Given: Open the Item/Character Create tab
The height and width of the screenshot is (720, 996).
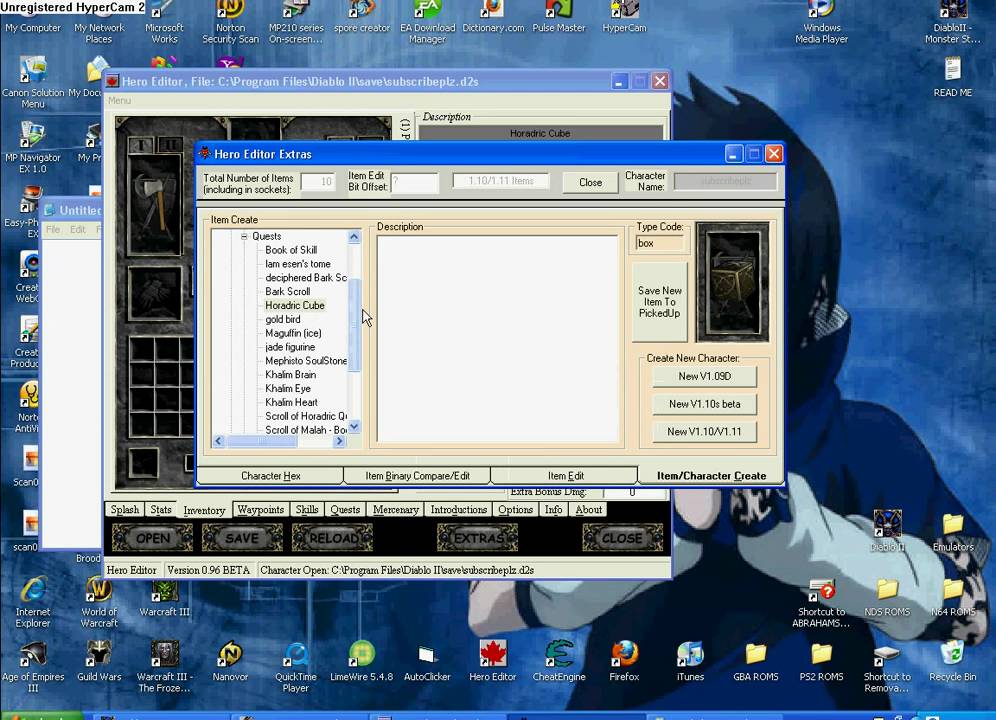Looking at the screenshot, I should [x=711, y=476].
